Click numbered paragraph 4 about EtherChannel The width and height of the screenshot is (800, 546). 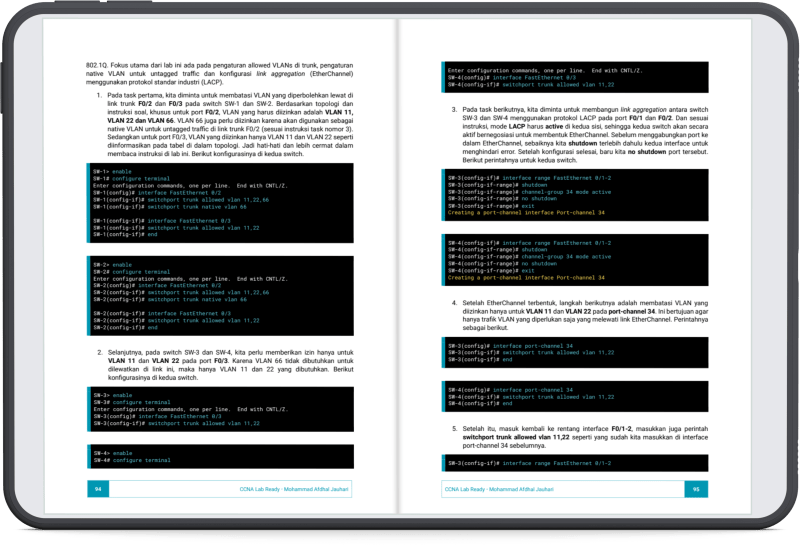[x=580, y=315]
